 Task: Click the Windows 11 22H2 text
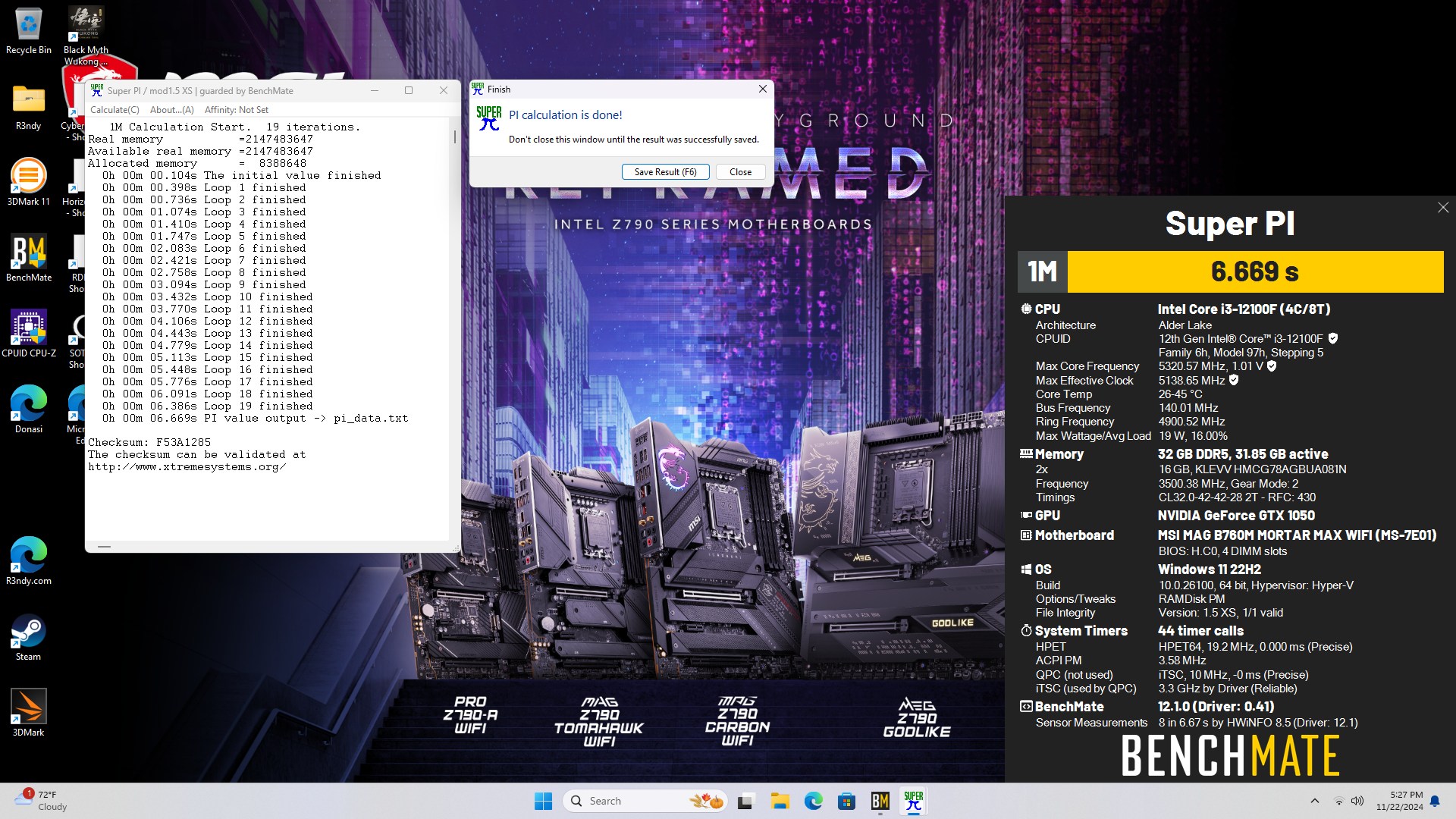click(x=1210, y=570)
